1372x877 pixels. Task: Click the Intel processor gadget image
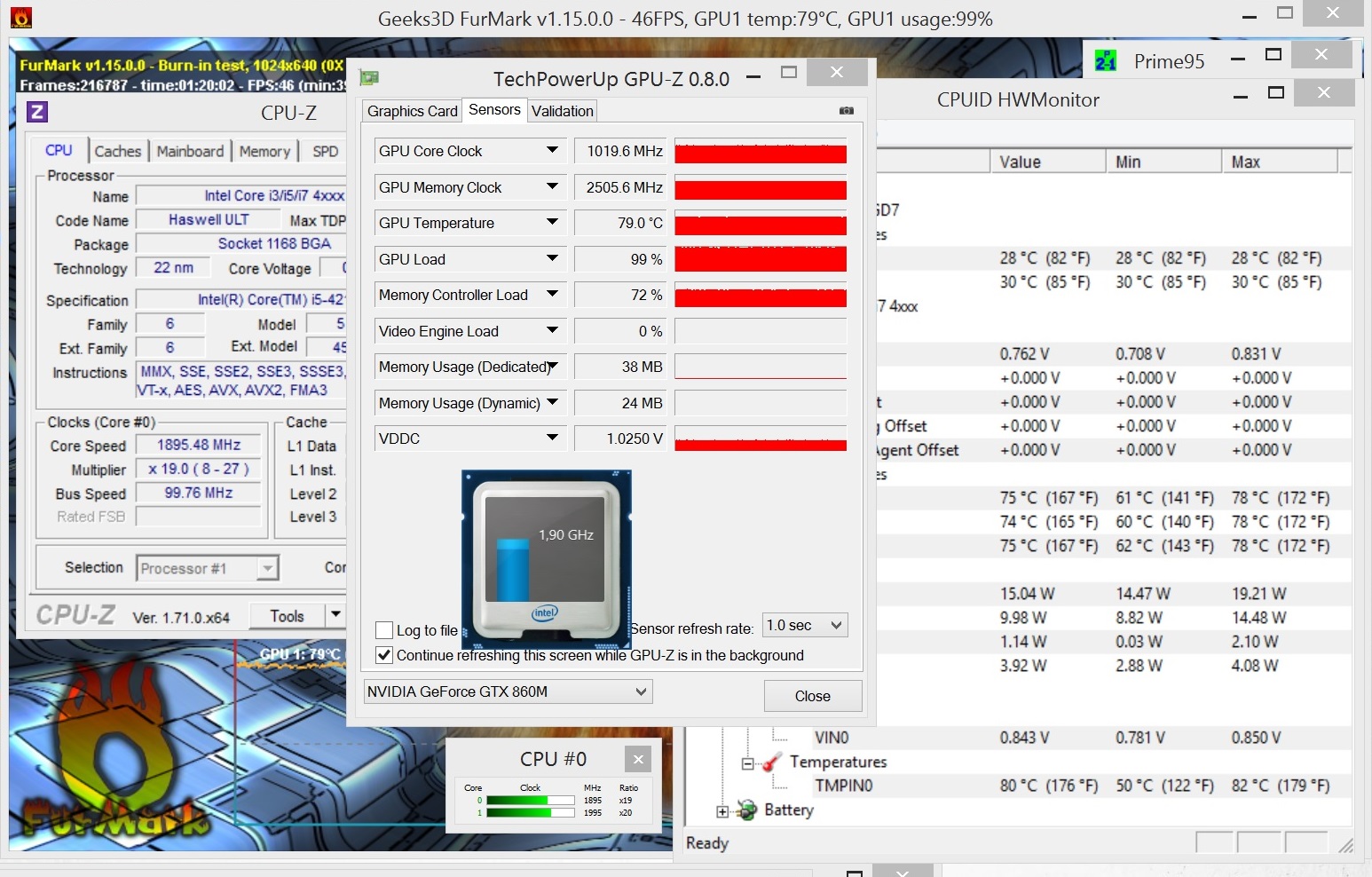pos(546,559)
